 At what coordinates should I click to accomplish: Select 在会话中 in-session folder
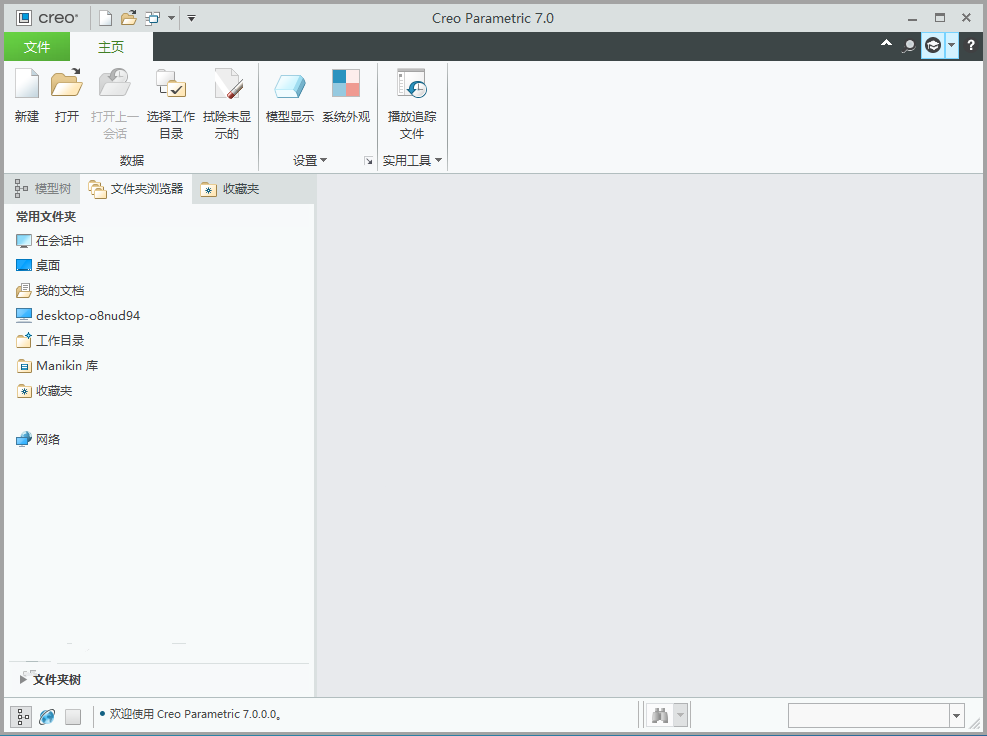click(50, 241)
